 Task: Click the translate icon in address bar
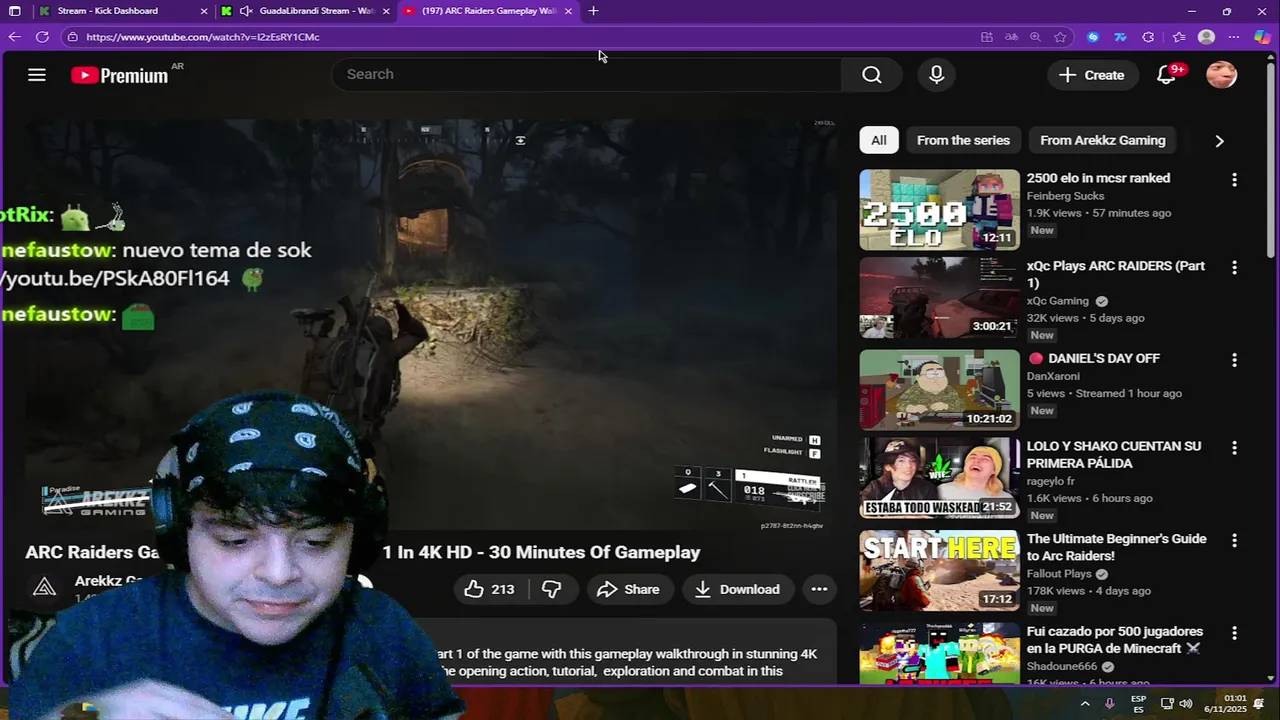coord(1011,37)
